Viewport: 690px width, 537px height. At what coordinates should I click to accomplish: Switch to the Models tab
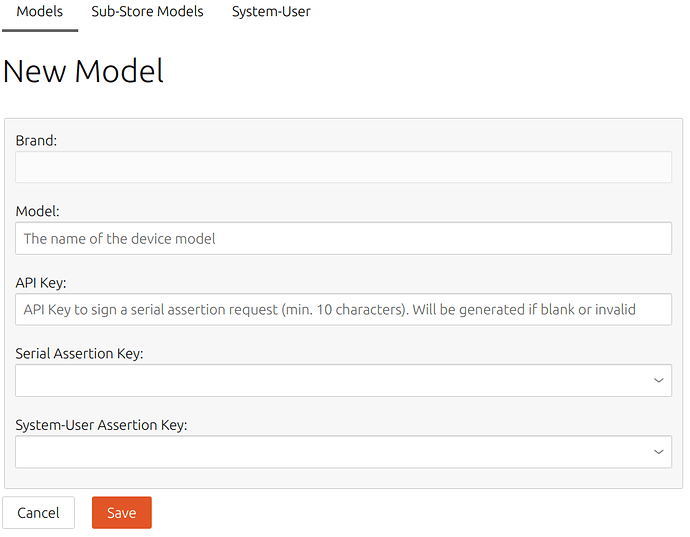[x=40, y=12]
